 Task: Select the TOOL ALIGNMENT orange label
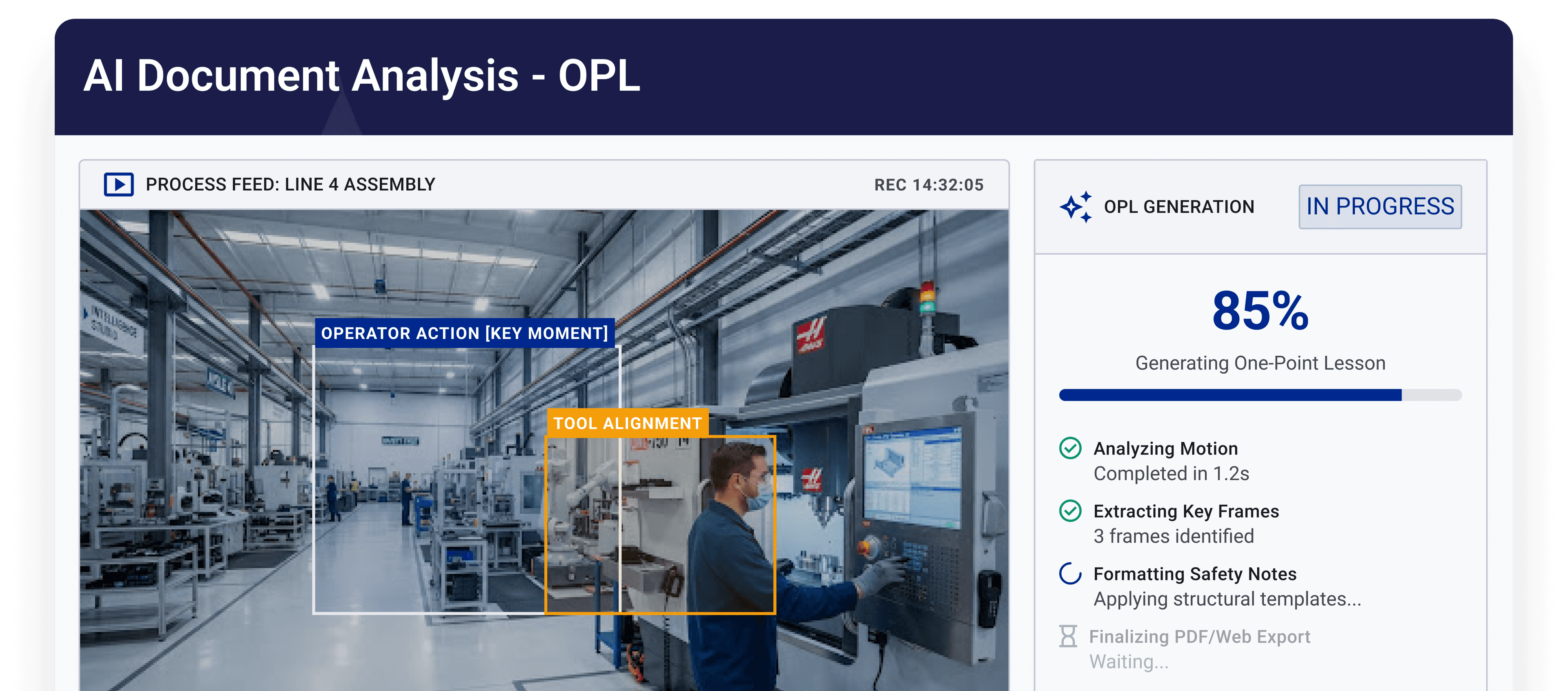[628, 423]
